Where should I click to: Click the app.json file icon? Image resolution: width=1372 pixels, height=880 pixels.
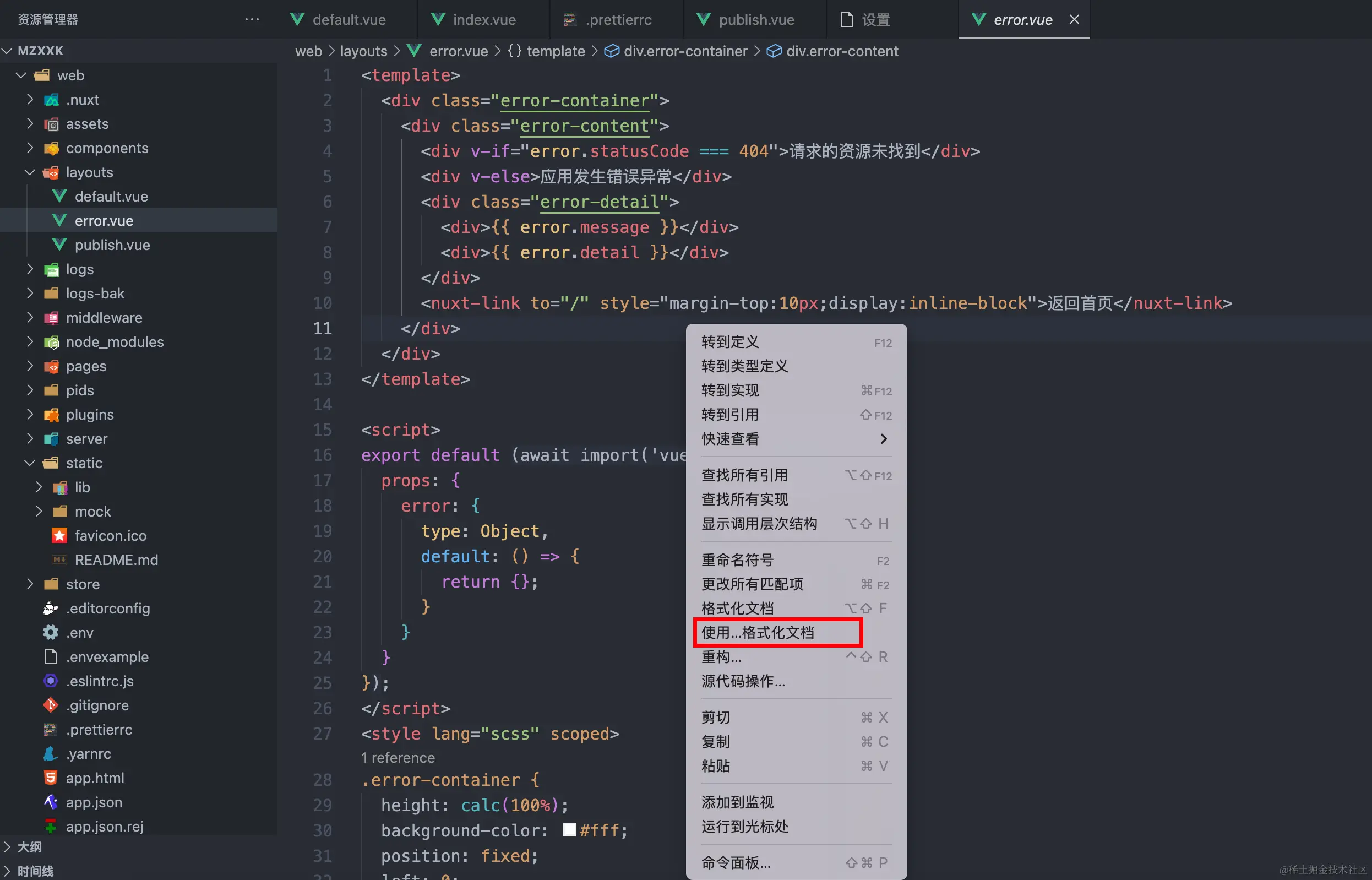click(51, 802)
